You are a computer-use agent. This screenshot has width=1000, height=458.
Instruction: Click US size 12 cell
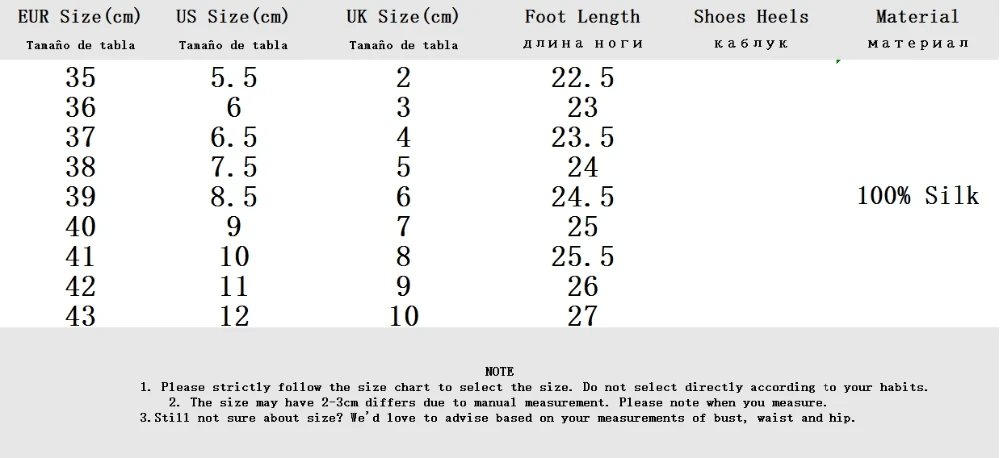coord(233,316)
